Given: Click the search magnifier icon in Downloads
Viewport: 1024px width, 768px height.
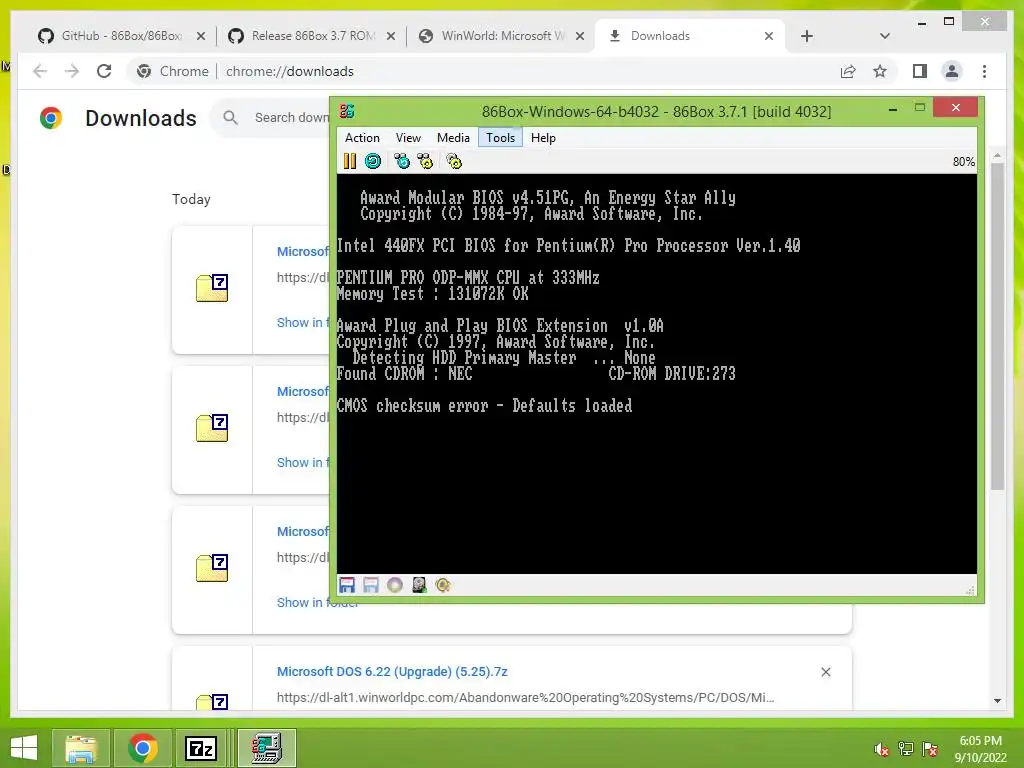Looking at the screenshot, I should 230,118.
